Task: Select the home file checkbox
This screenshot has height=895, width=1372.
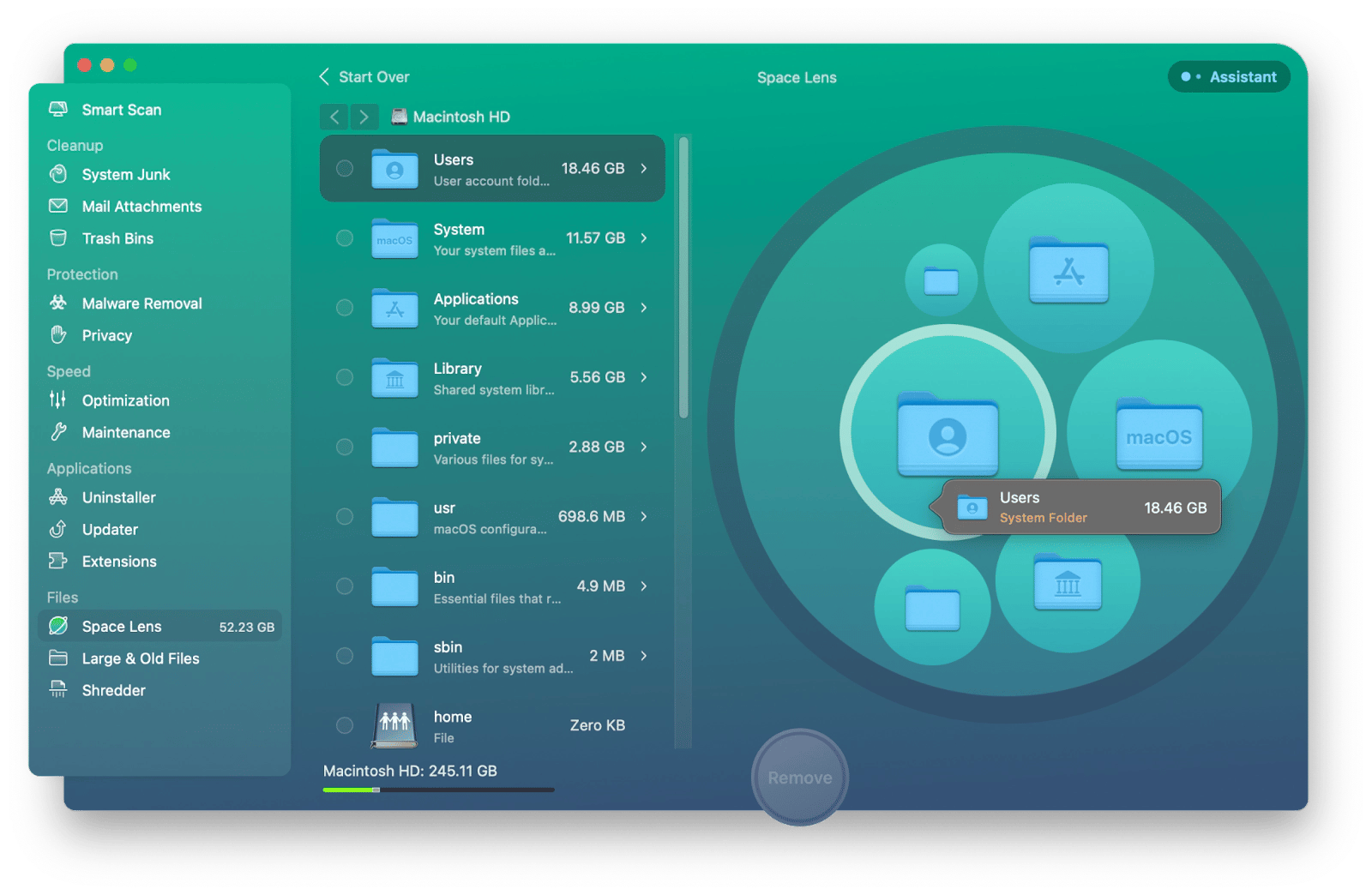Action: pyautogui.click(x=345, y=724)
